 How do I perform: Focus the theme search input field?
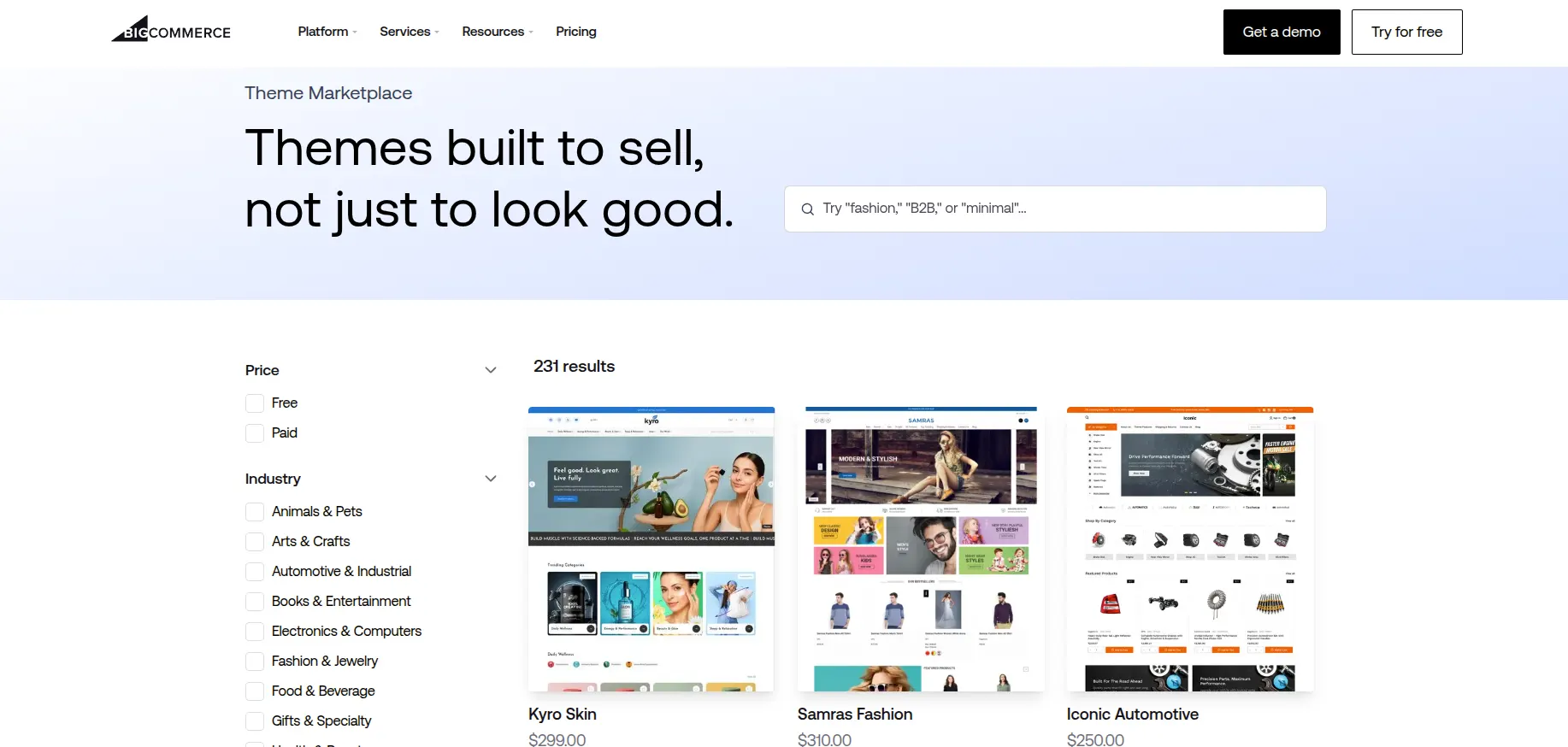click(x=1055, y=209)
